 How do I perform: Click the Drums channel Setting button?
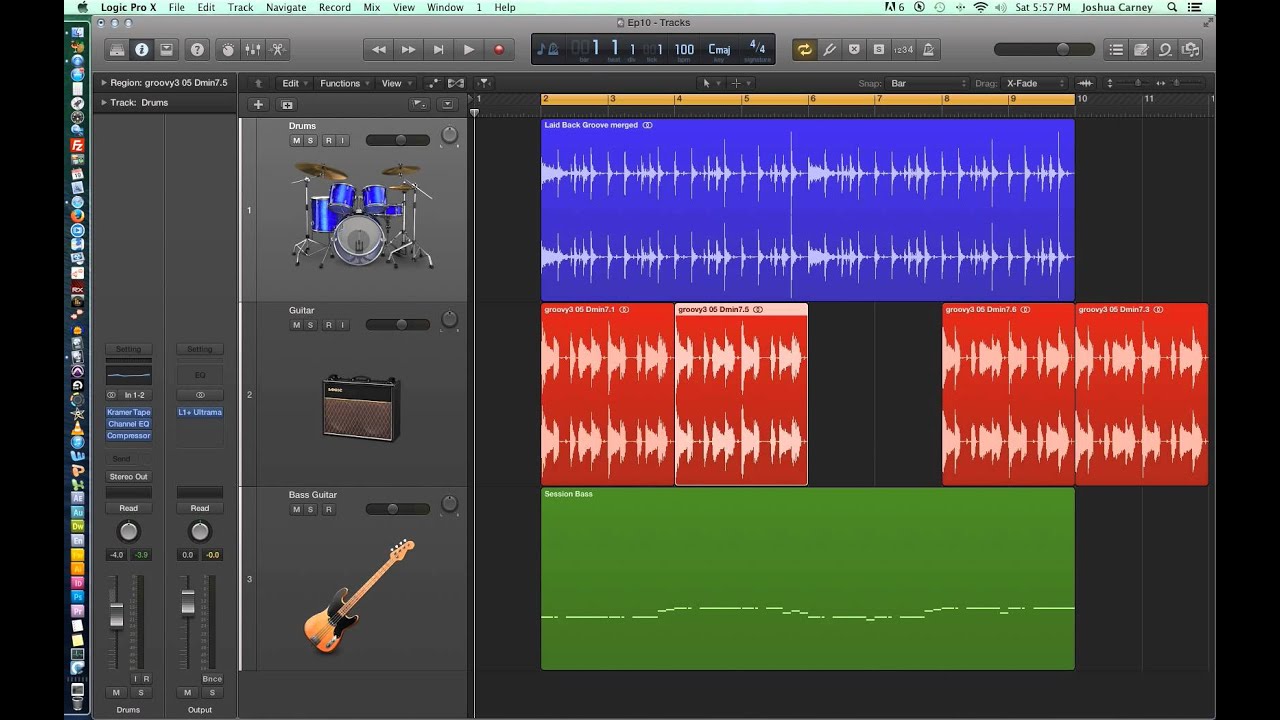pyautogui.click(x=129, y=349)
